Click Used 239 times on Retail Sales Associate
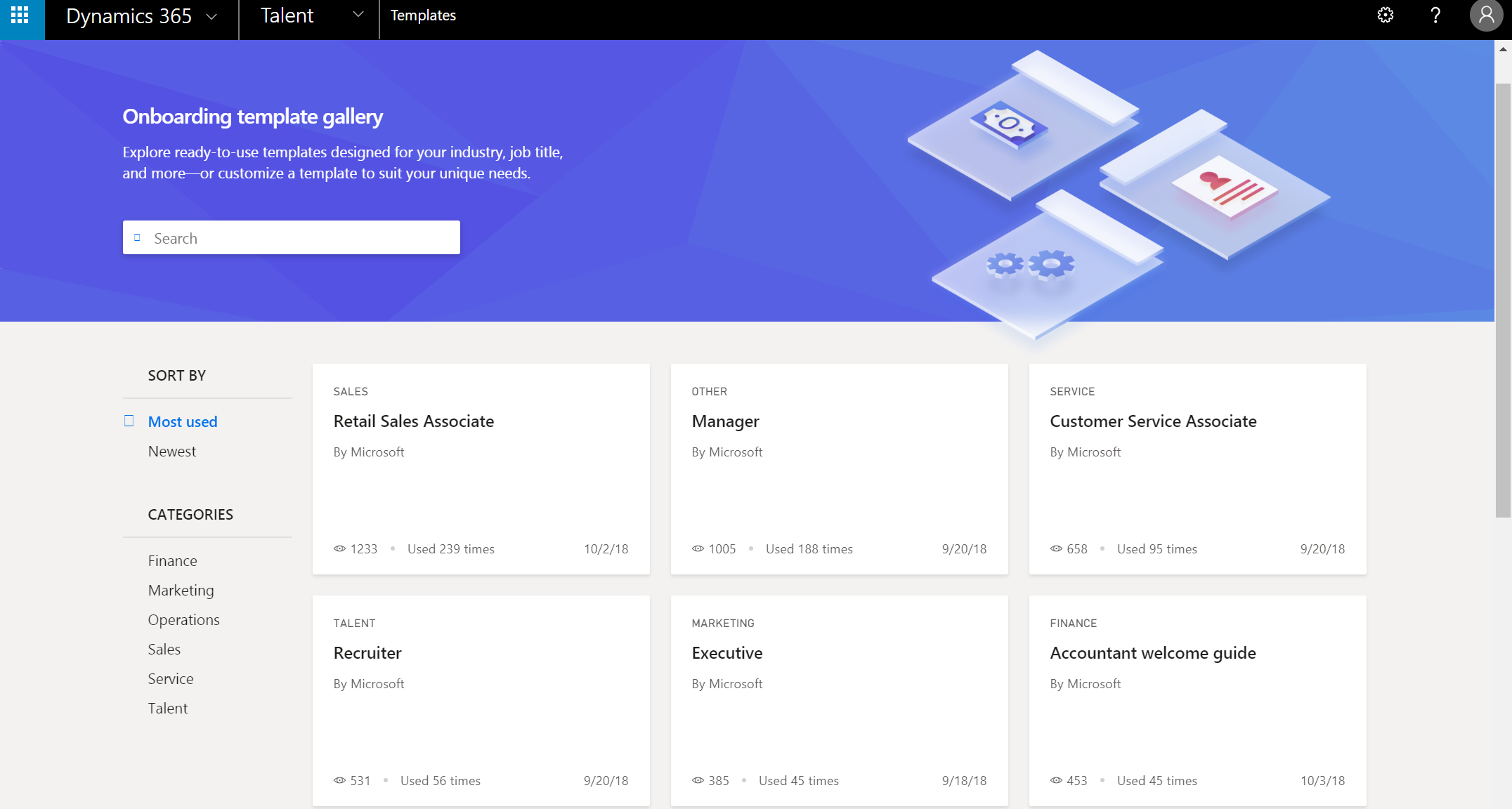The height and width of the screenshot is (809, 1512). 450,548
